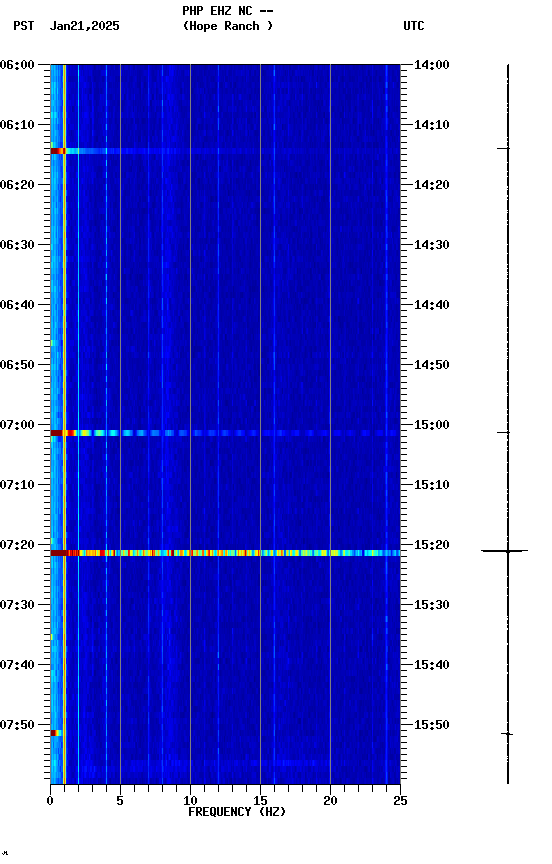This screenshot has height=864, width=552.
Task: Click the 07:50 PST time label
Action: point(17,725)
